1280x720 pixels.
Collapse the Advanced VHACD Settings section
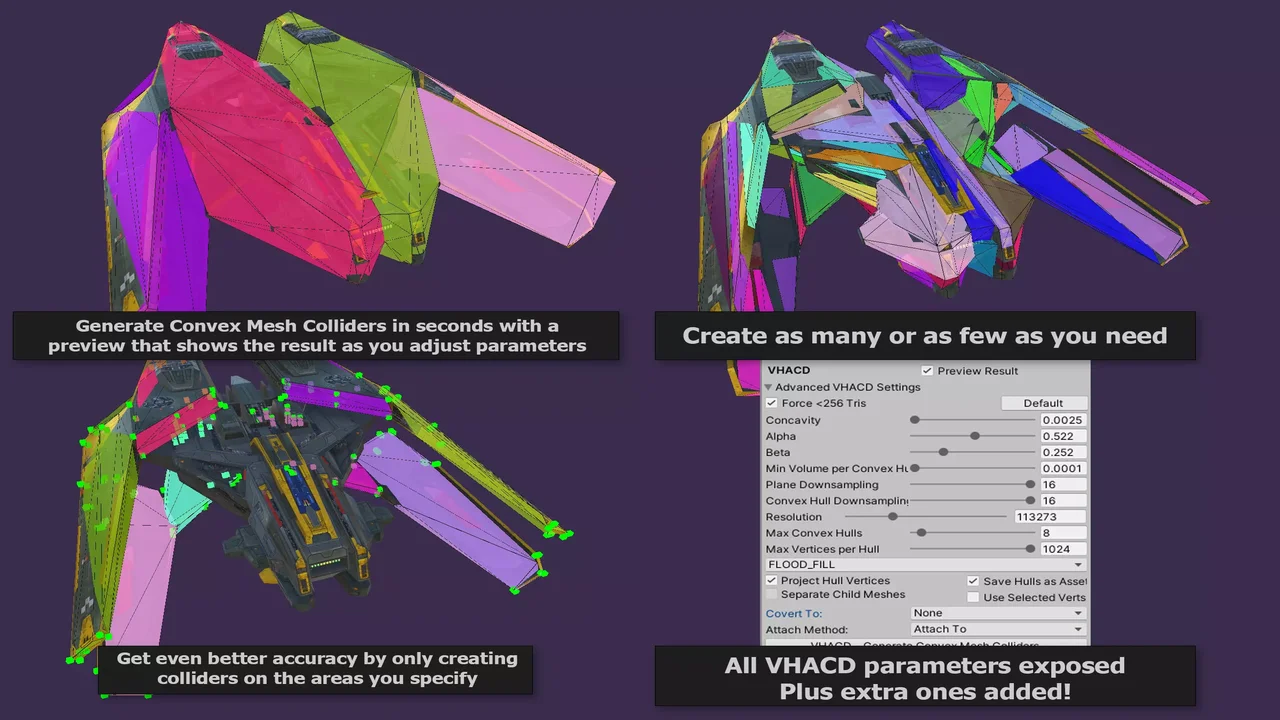tap(769, 387)
